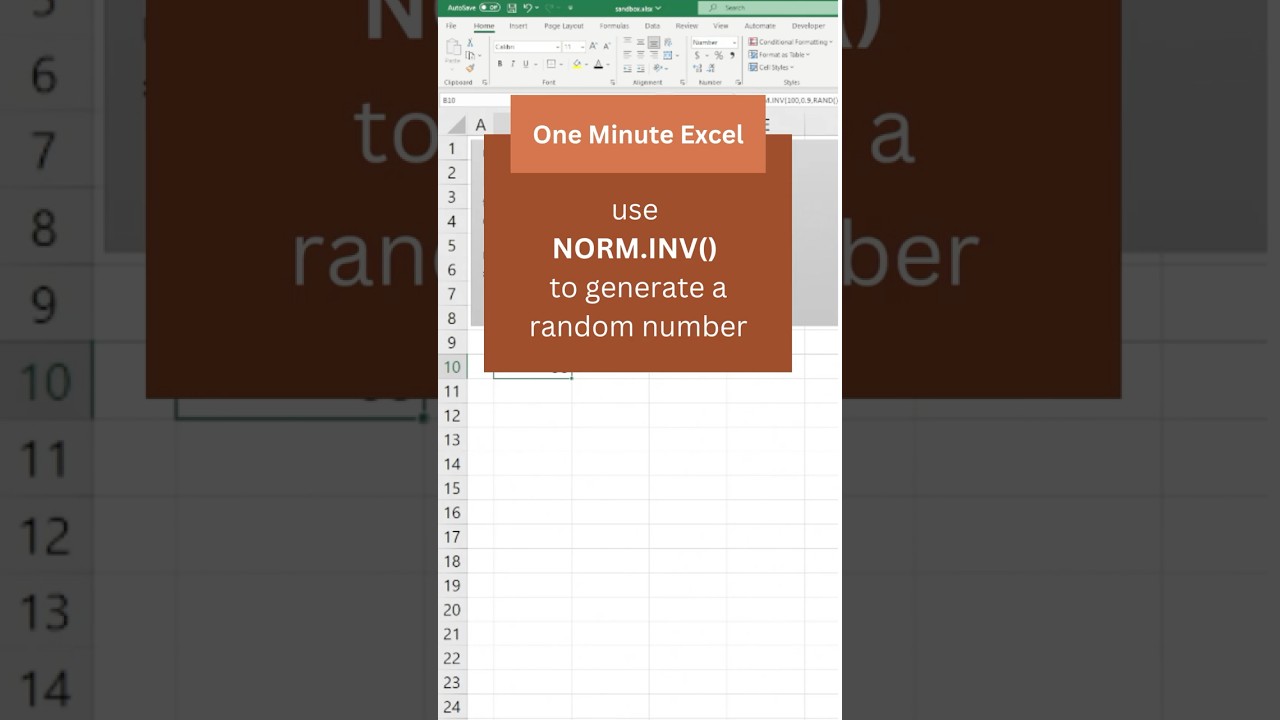Click the Middle Align icon
Viewport: 1280px width, 720px height.
[640, 42]
